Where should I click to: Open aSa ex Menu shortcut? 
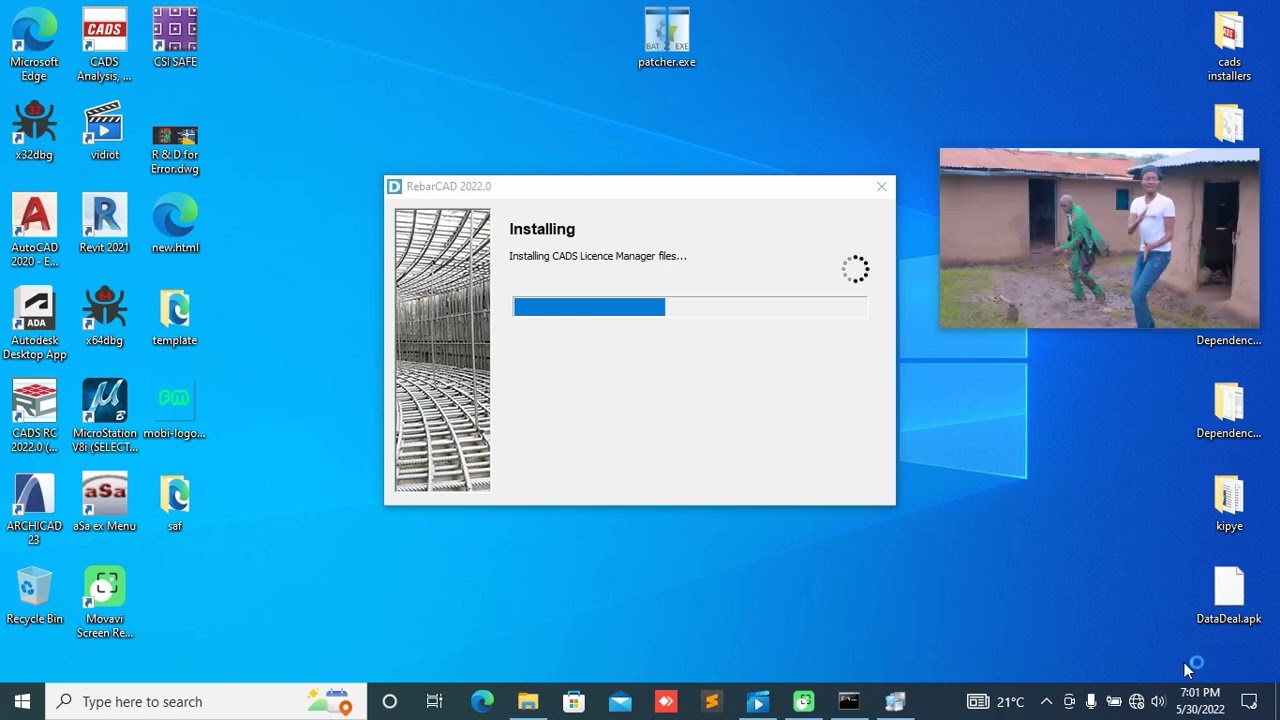pos(104,502)
